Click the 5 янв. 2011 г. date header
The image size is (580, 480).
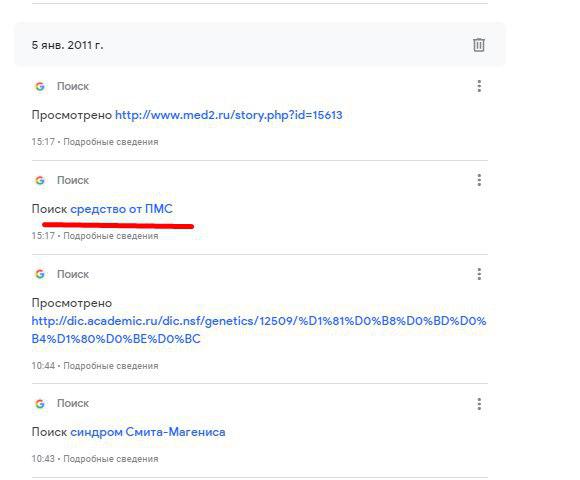(x=67, y=45)
